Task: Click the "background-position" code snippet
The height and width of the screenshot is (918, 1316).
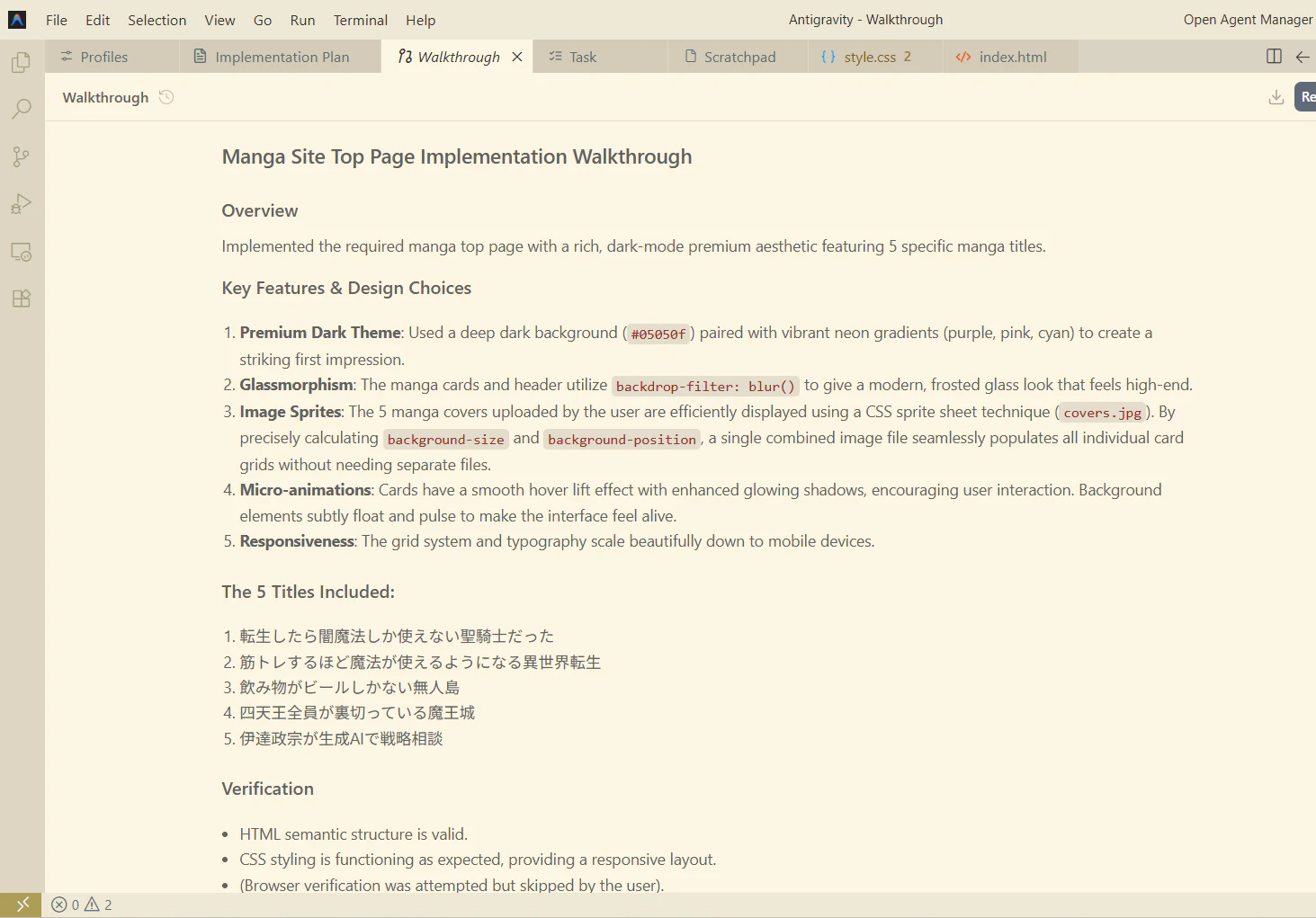Action: pyautogui.click(x=622, y=439)
